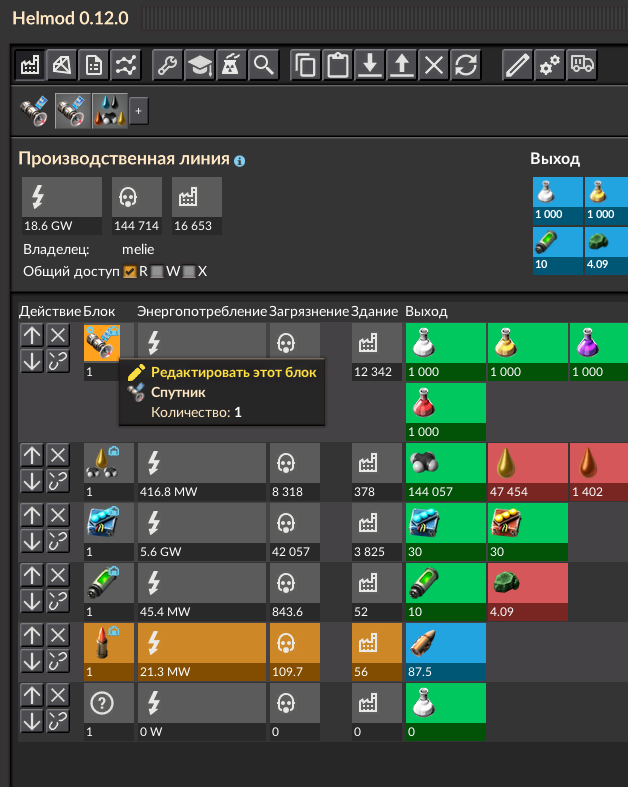Remove the 416.8 MW block row

[x=58, y=455]
